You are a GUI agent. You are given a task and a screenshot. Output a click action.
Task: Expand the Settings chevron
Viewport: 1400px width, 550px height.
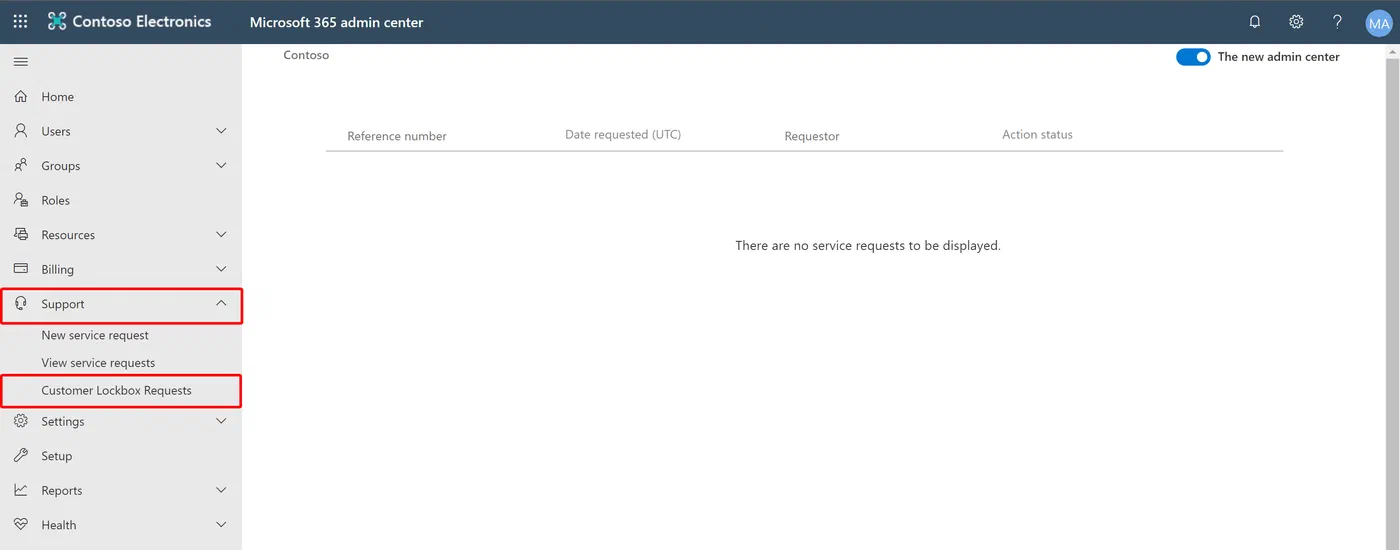coord(222,421)
